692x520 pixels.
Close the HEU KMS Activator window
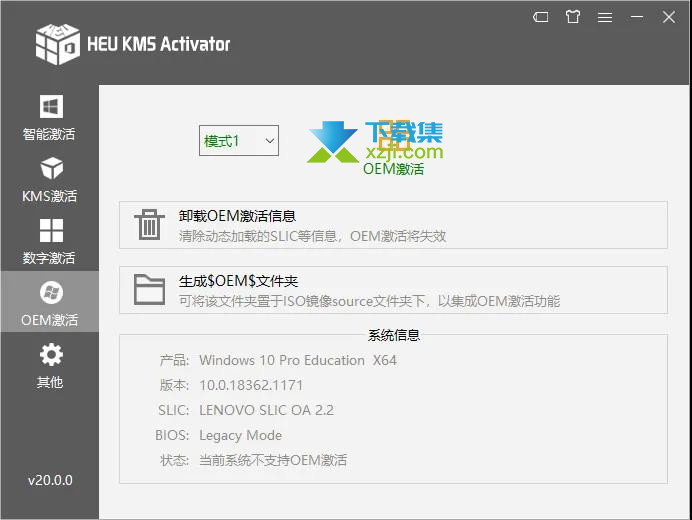tap(669, 17)
